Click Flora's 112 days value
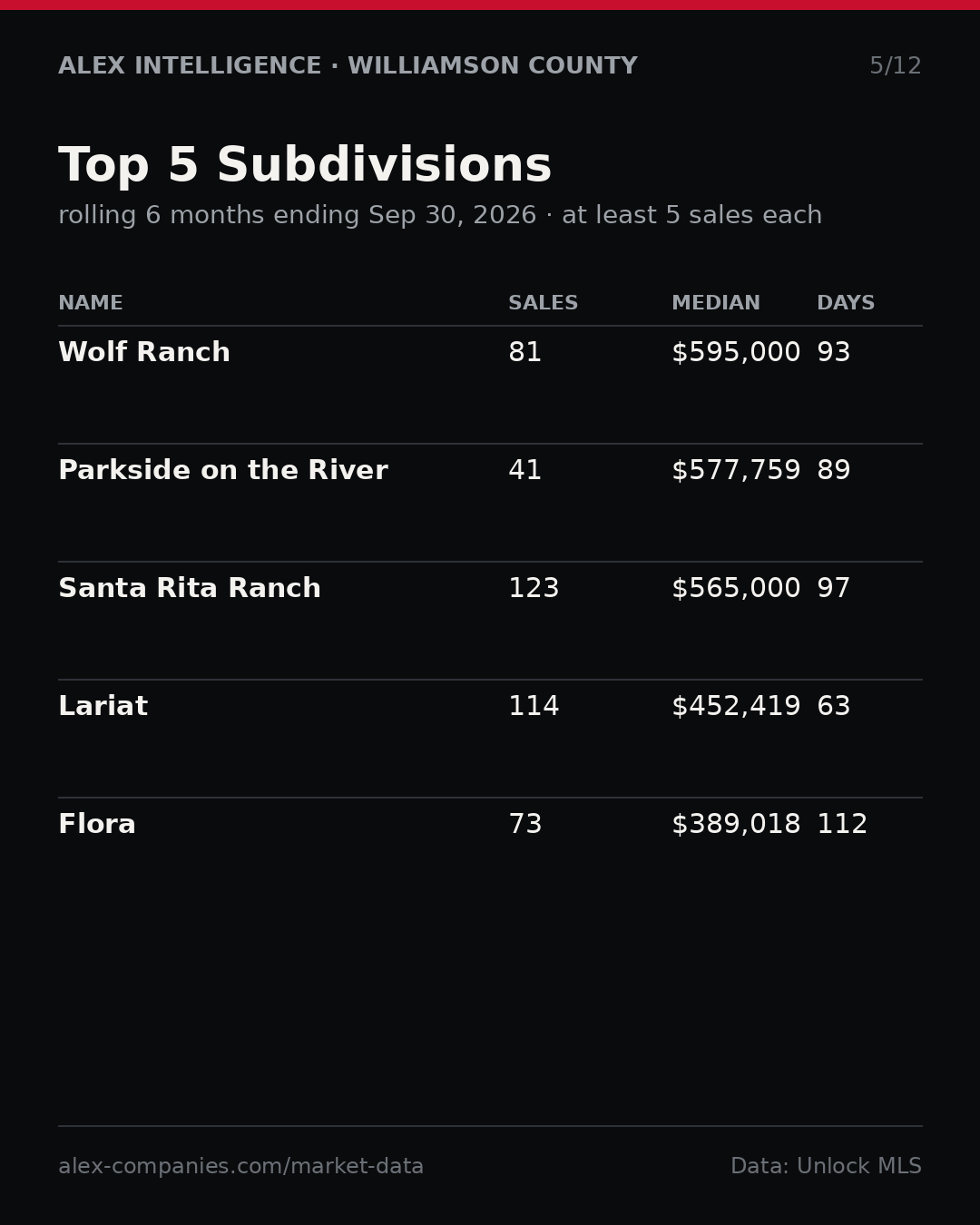Viewport: 980px width, 1225px height. click(x=842, y=825)
